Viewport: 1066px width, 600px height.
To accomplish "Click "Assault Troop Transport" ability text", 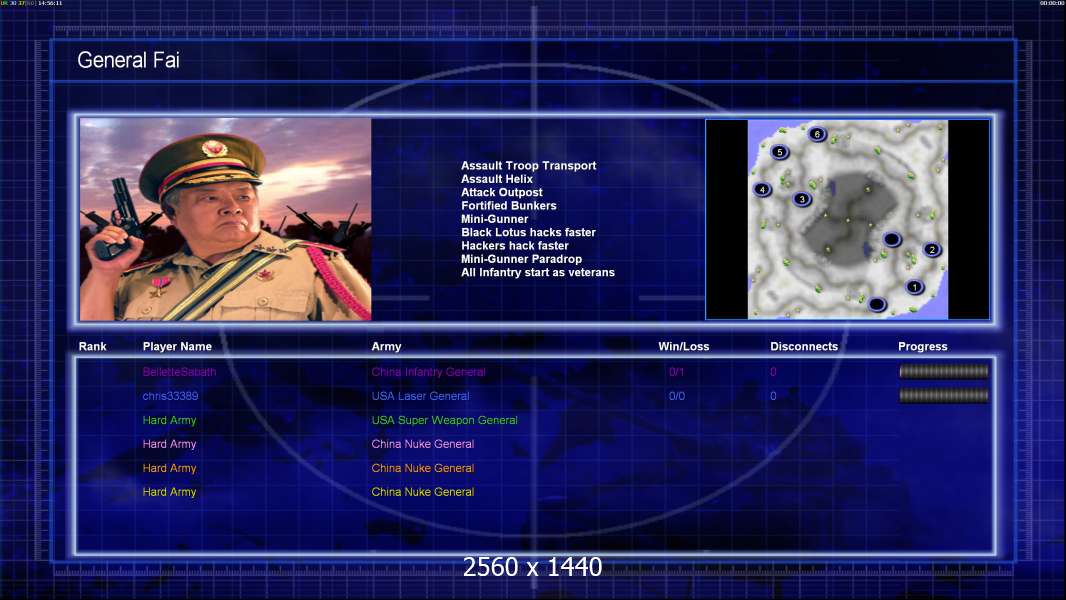I will 528,166.
